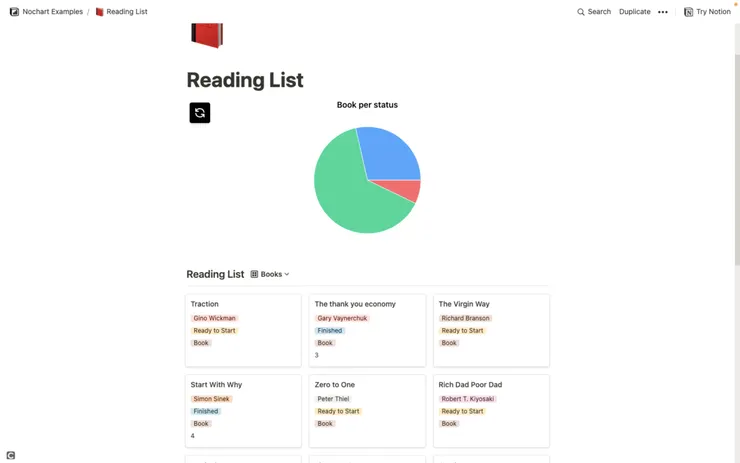The height and width of the screenshot is (463, 740).
Task: Click the red book page icon
Action: (207, 36)
